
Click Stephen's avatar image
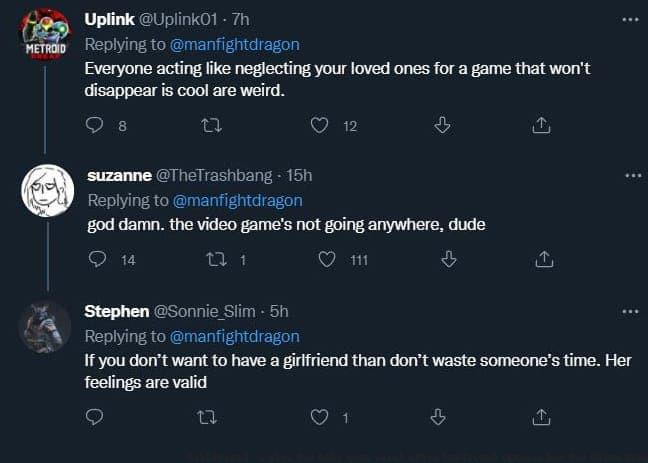point(44,329)
